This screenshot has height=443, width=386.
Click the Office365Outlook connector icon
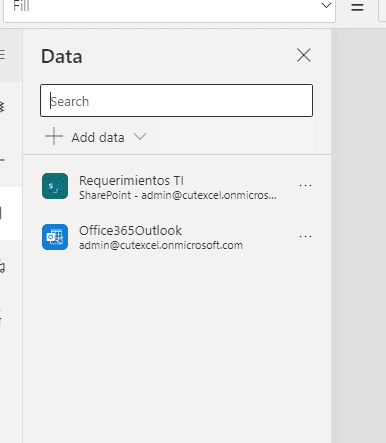(55, 237)
